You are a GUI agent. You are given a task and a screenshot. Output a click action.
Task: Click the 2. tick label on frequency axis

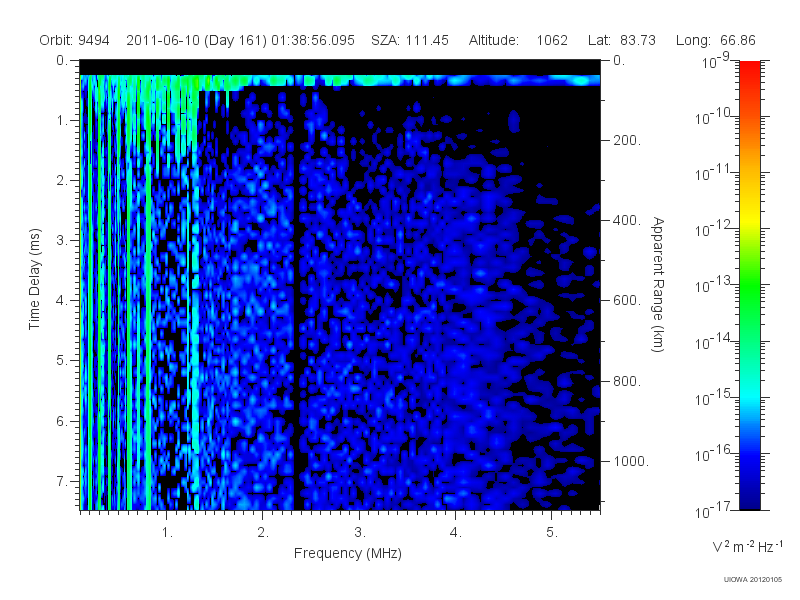coord(263,533)
